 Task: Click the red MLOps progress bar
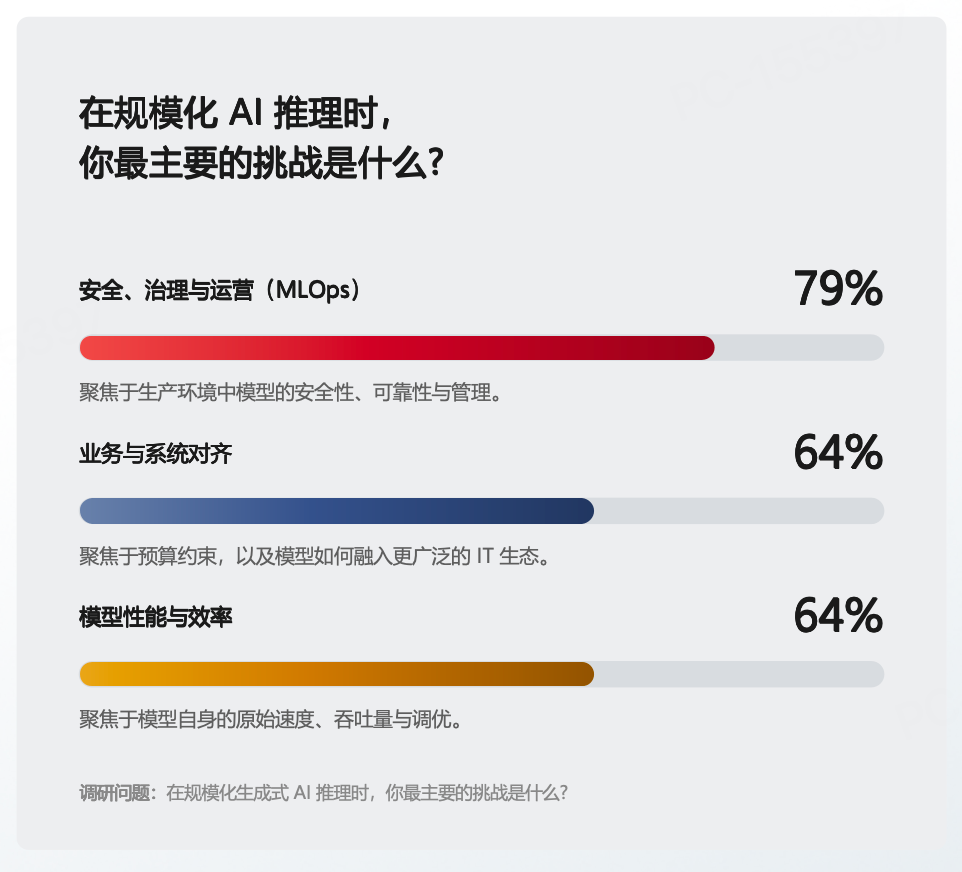click(x=397, y=348)
